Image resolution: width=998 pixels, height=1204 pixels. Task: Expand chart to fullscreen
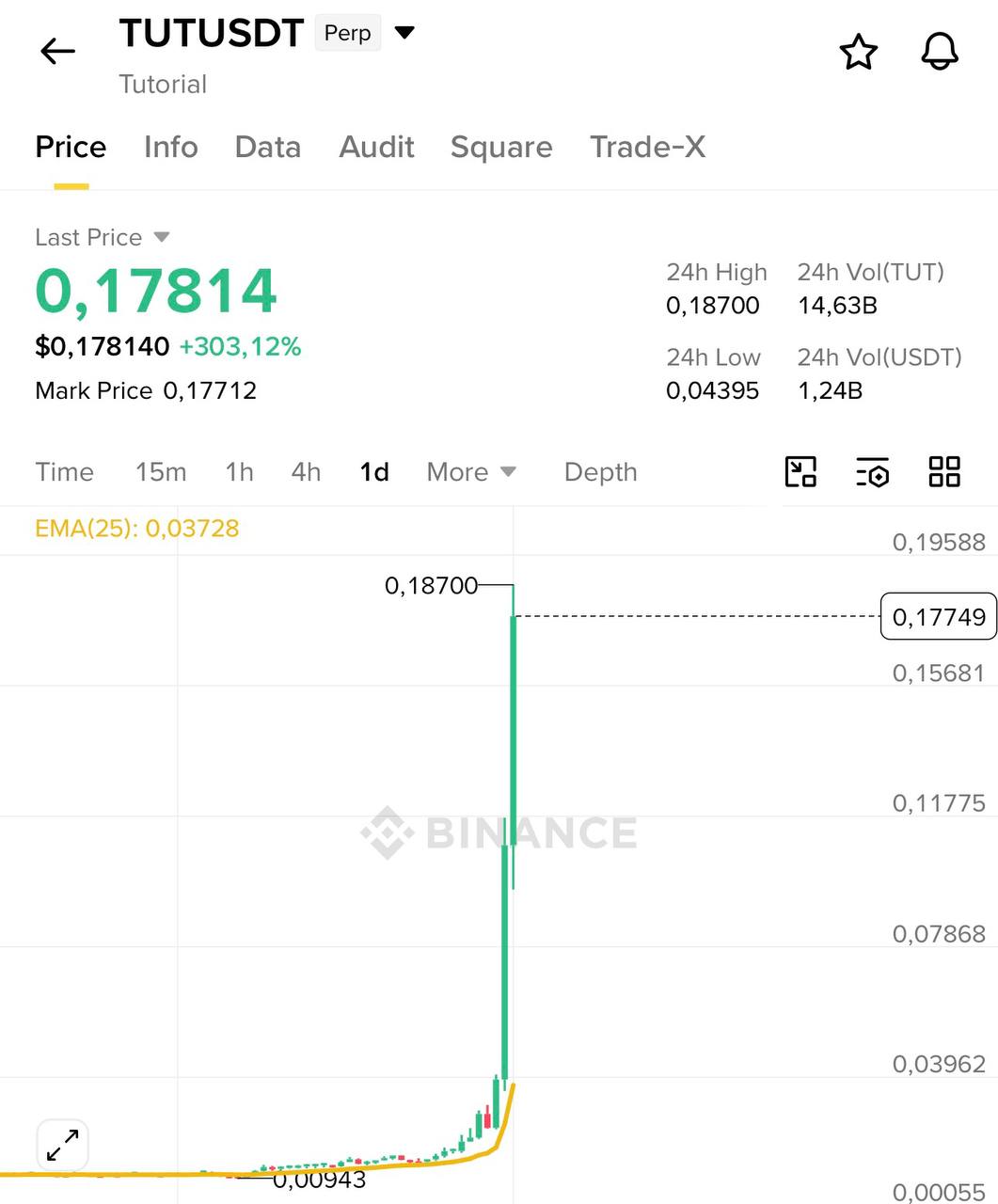62,1145
